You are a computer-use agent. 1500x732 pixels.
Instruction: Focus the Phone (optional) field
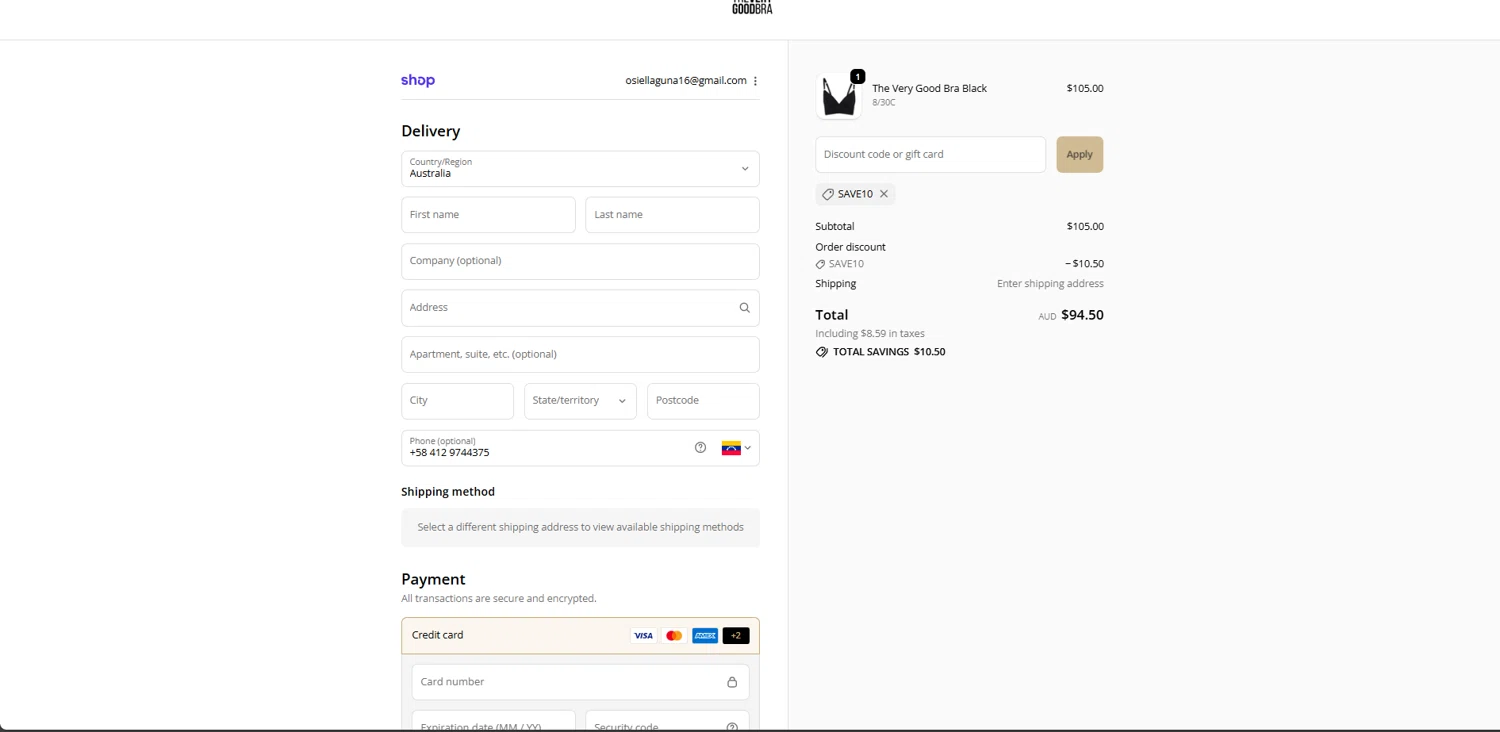580,448
